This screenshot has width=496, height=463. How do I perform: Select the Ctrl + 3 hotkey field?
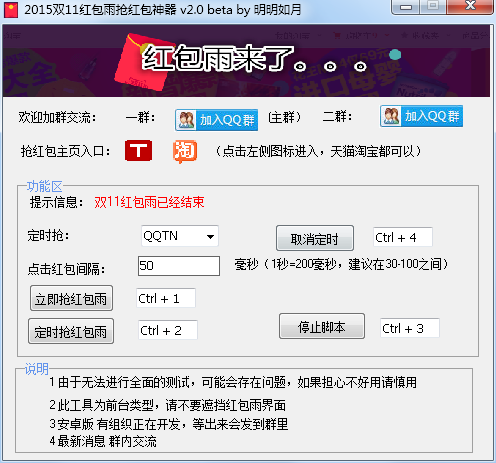pos(410,328)
